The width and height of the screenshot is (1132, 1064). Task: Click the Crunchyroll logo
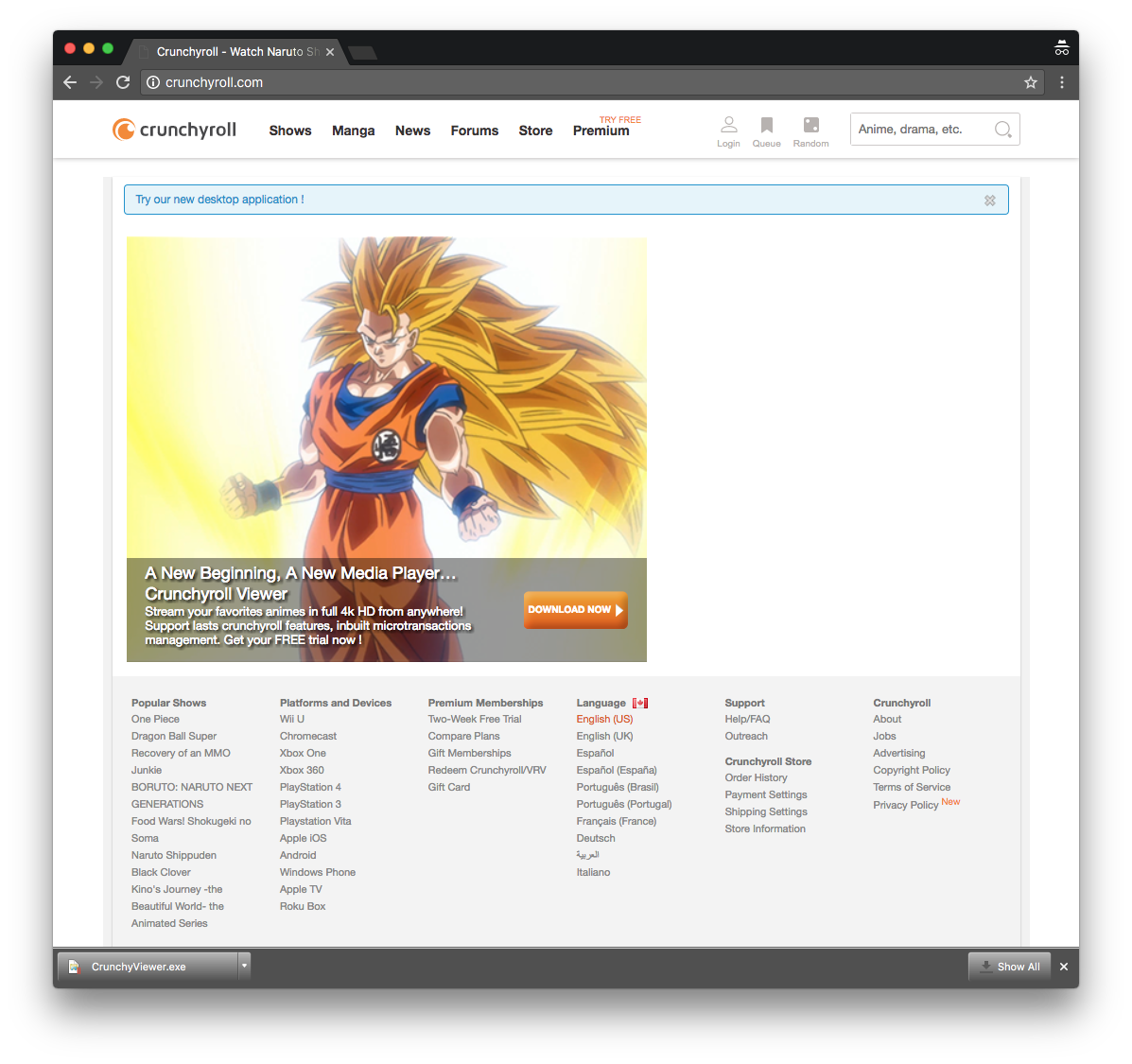[x=174, y=129]
